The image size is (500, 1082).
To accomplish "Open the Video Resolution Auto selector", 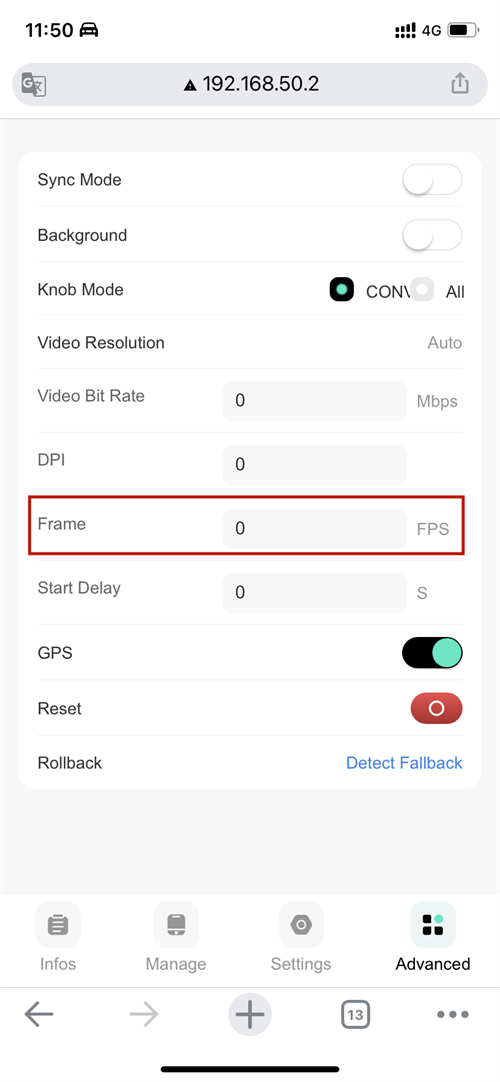I will pyautogui.click(x=445, y=343).
